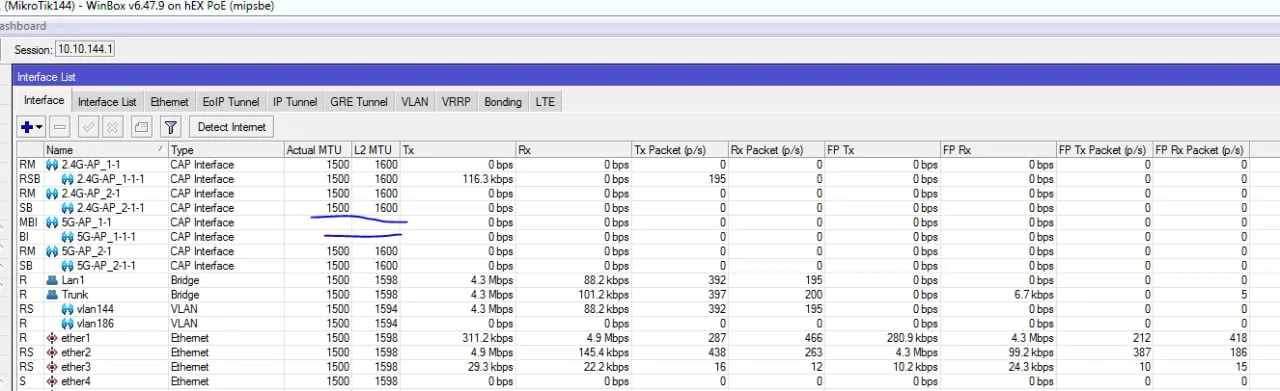Select the 2.4G-AP_1-1 wireless interface icon
The width and height of the screenshot is (1280, 391).
[x=52, y=164]
